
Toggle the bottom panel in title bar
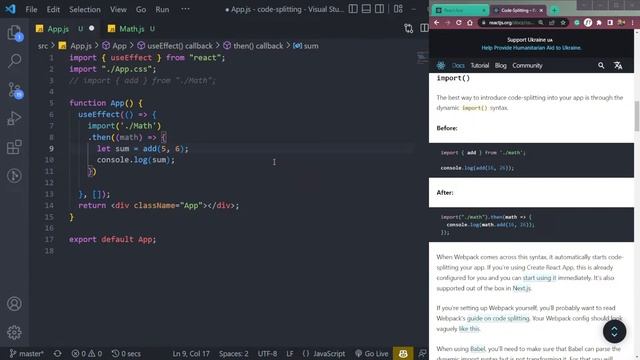tap(366, 9)
